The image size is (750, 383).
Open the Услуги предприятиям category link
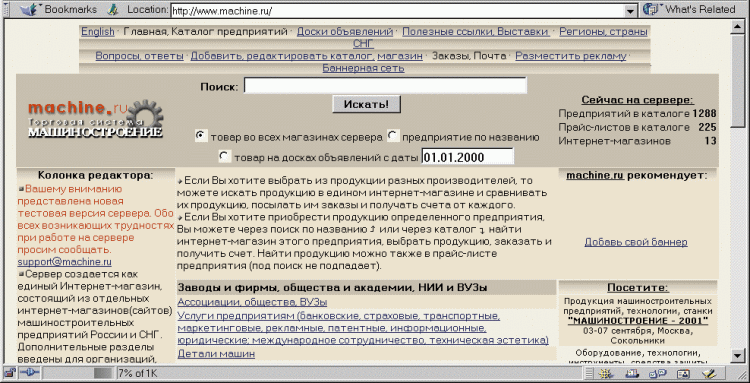pos(363,328)
